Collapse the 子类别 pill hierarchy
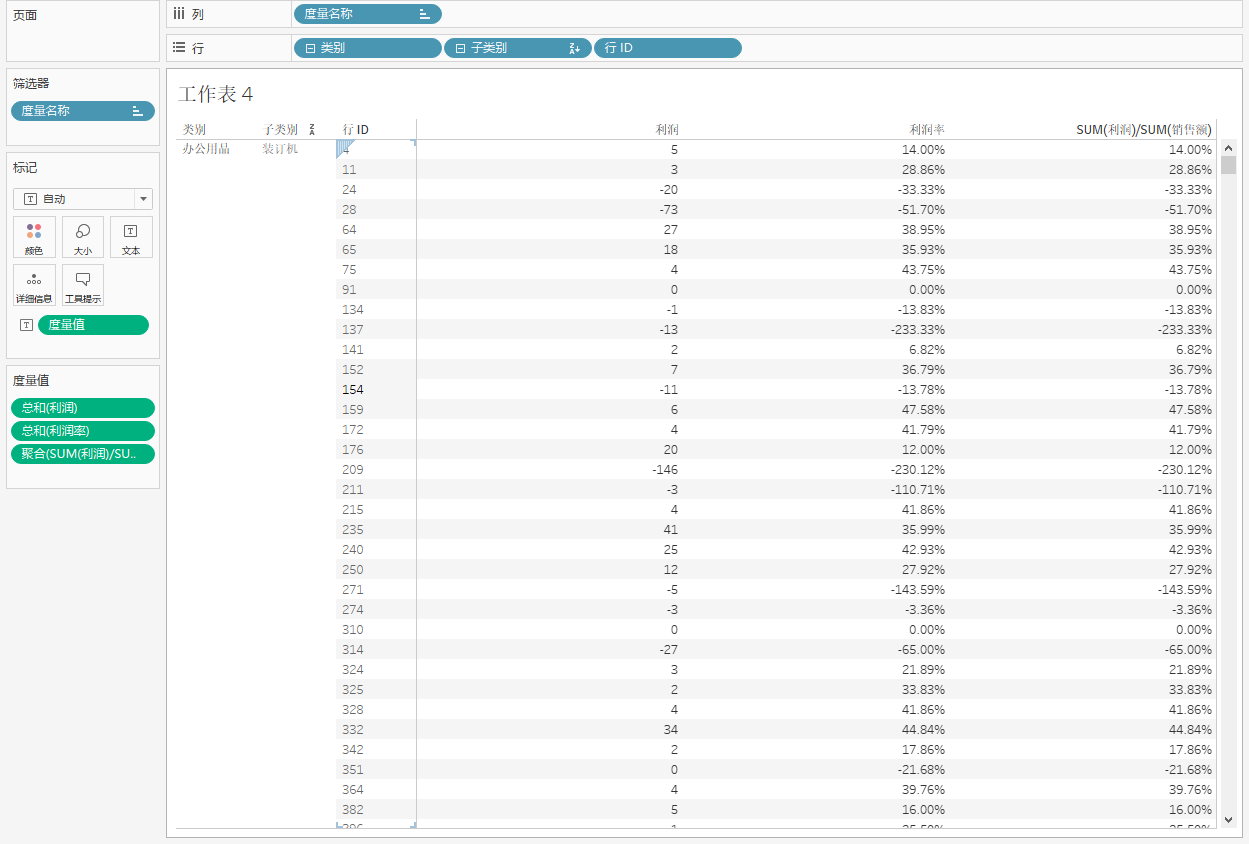The width and height of the screenshot is (1249, 844). (x=460, y=48)
